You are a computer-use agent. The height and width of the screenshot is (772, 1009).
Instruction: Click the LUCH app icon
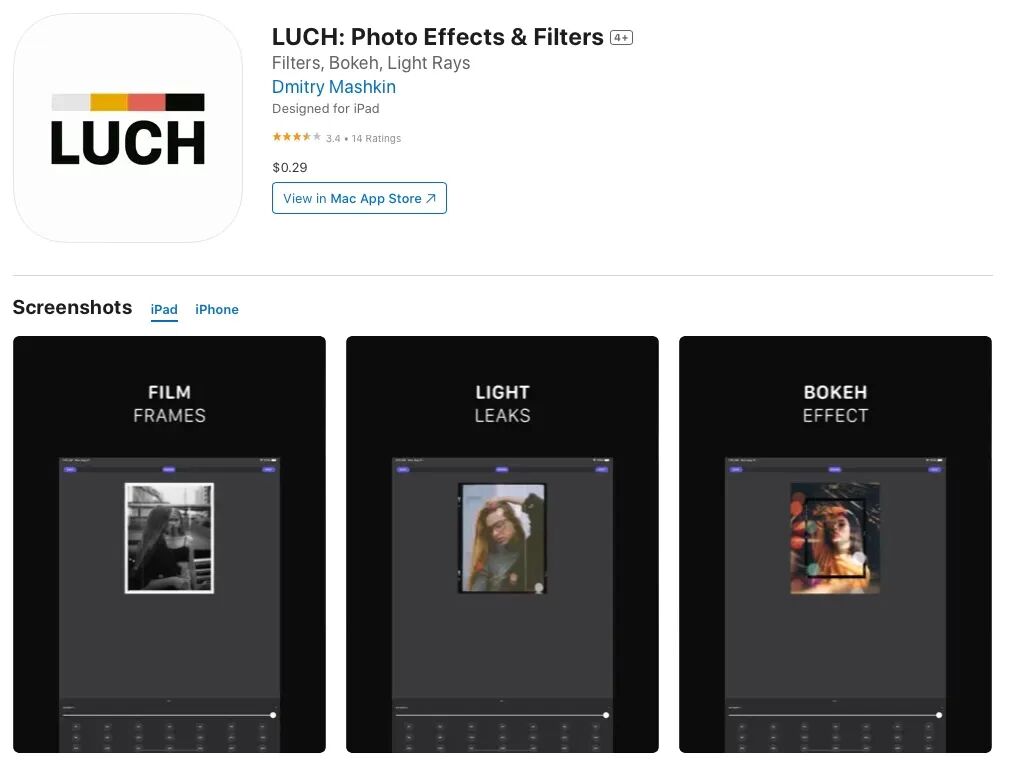pyautogui.click(x=128, y=128)
